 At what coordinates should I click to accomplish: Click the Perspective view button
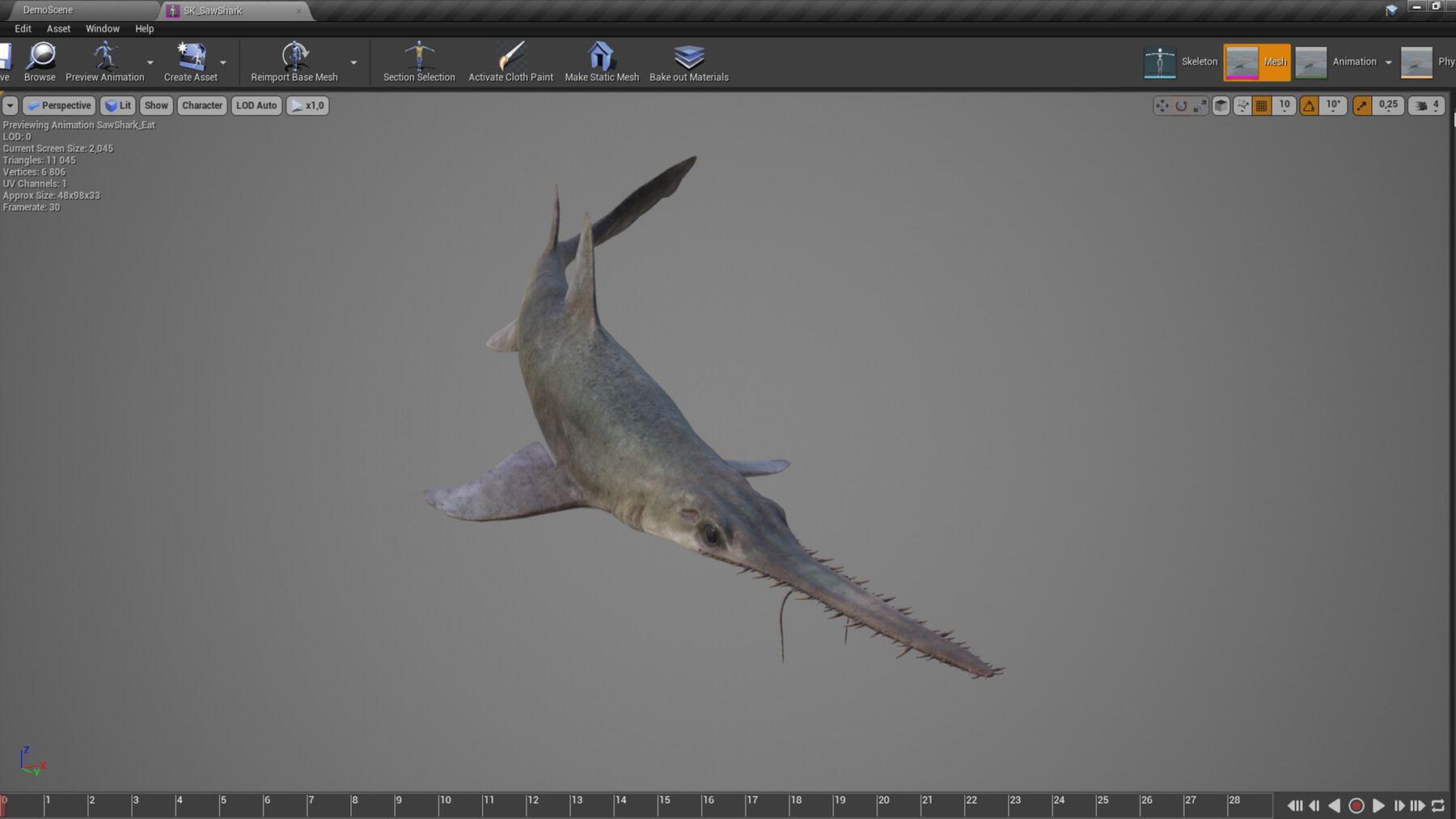(x=59, y=105)
